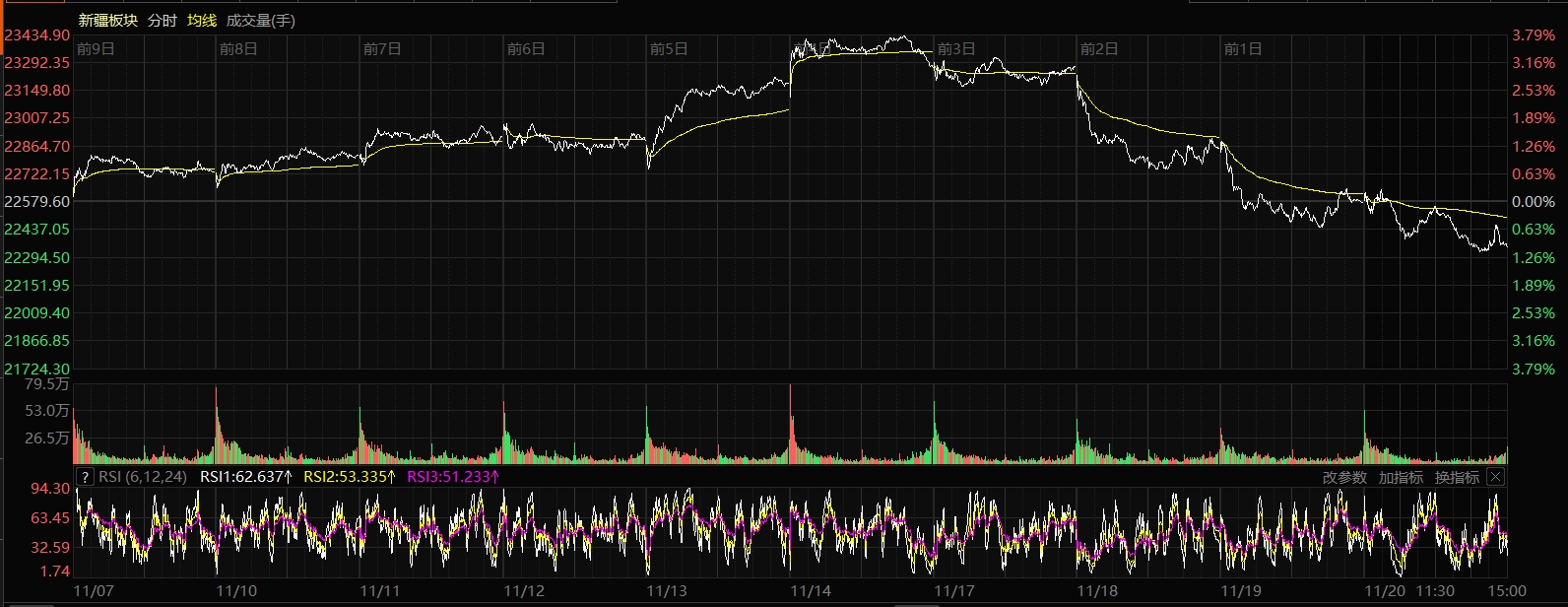The height and width of the screenshot is (607, 1568).
Task: Close the RSI indicator panel
Action: point(1495,477)
